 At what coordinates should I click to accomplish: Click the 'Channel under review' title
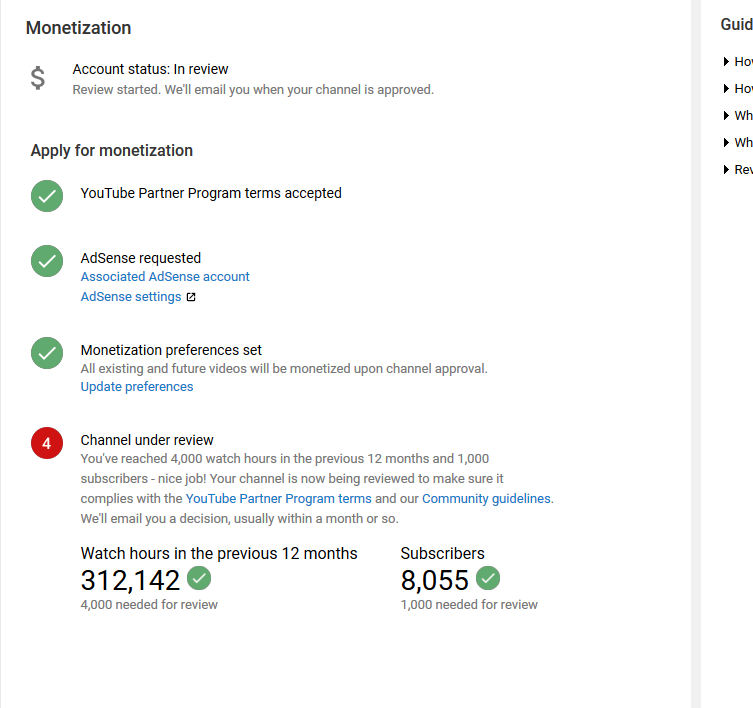pos(147,440)
